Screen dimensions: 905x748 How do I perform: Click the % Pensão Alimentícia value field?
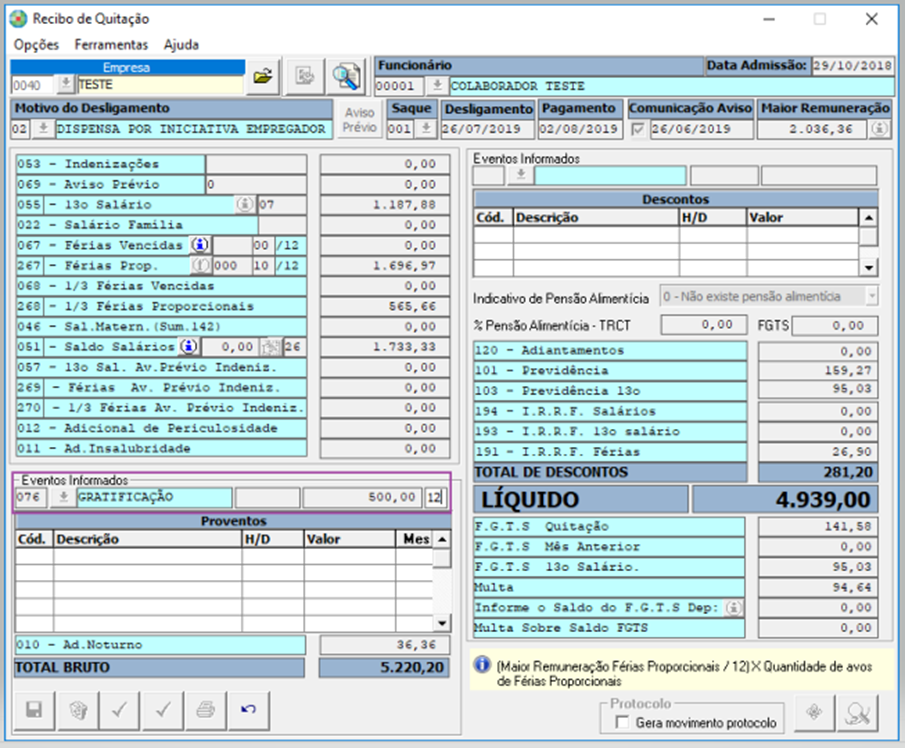coord(704,325)
